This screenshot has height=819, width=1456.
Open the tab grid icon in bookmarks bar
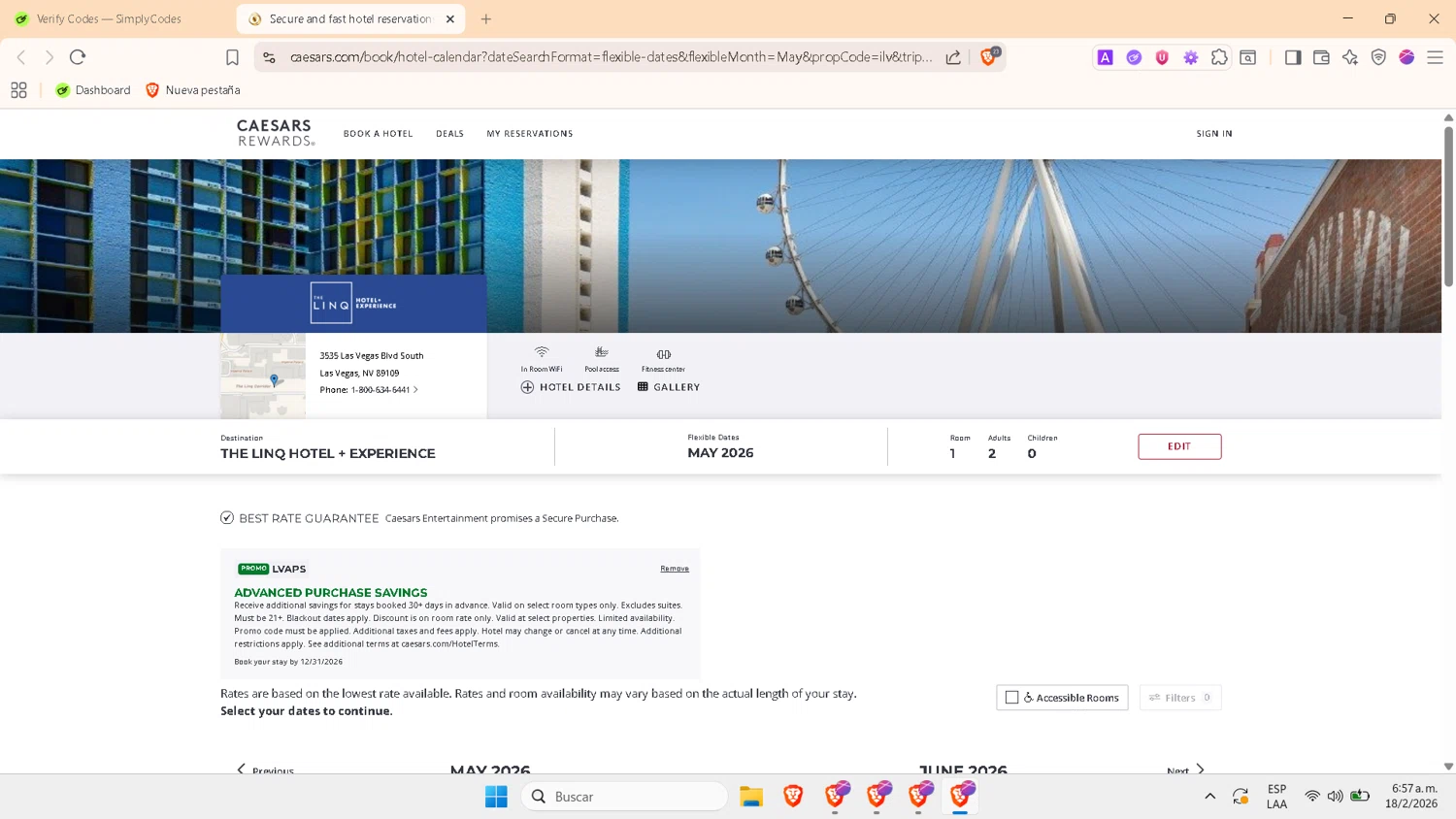click(18, 90)
